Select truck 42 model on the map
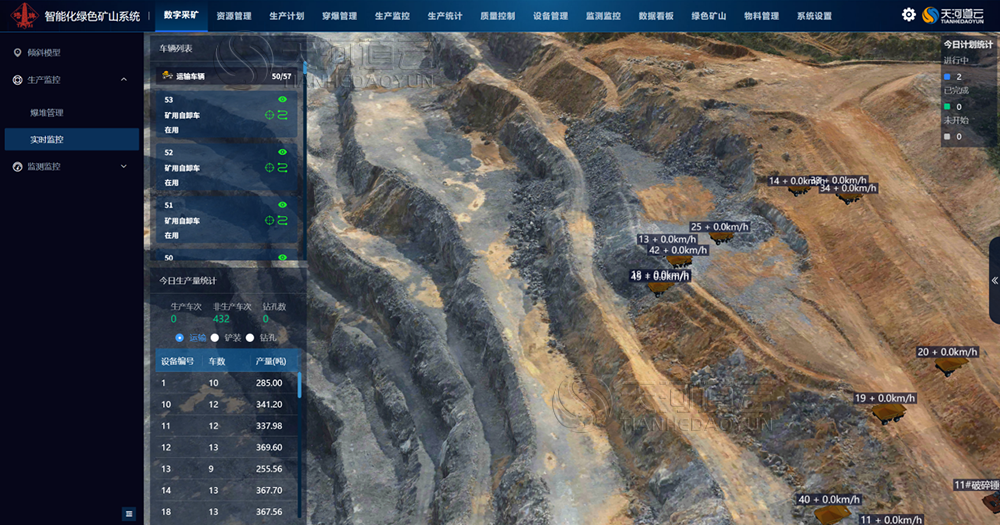 click(x=679, y=261)
